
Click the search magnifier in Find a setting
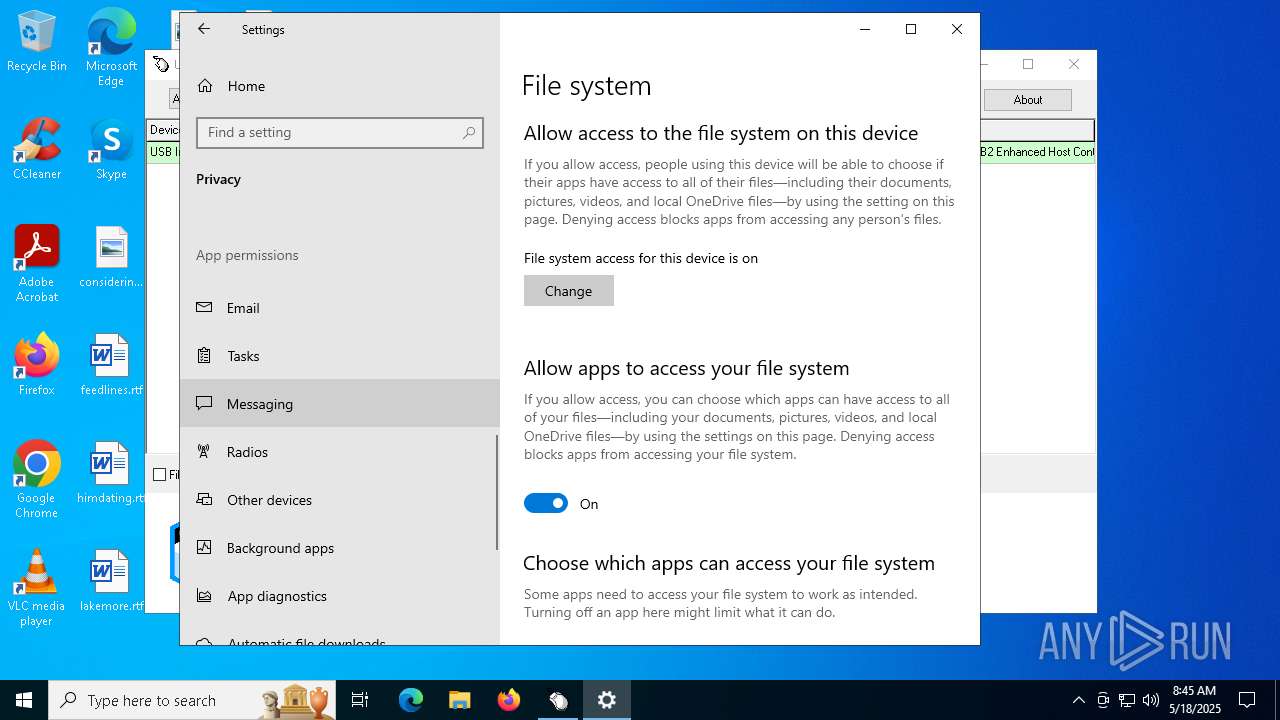click(469, 133)
